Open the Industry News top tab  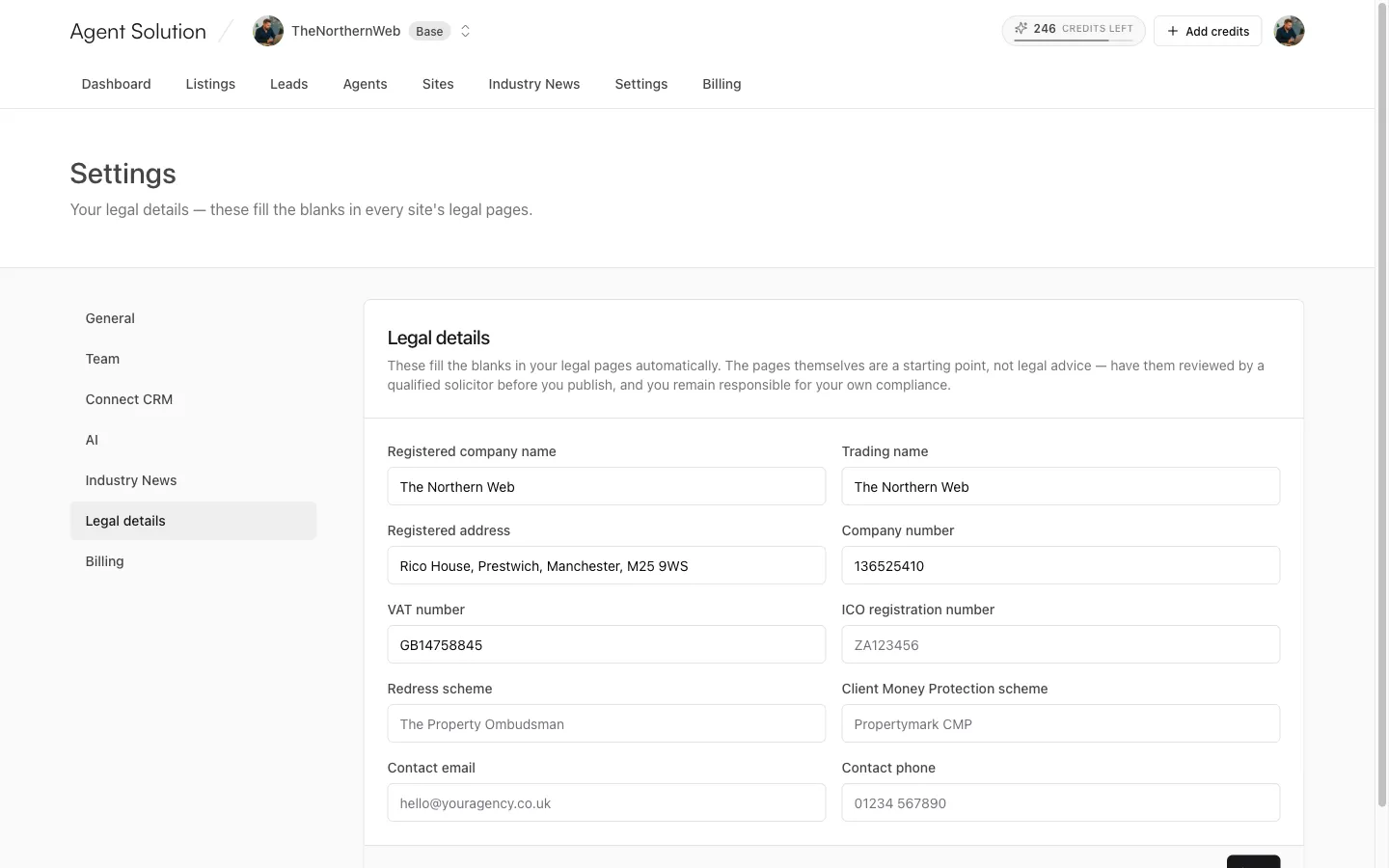(x=534, y=84)
